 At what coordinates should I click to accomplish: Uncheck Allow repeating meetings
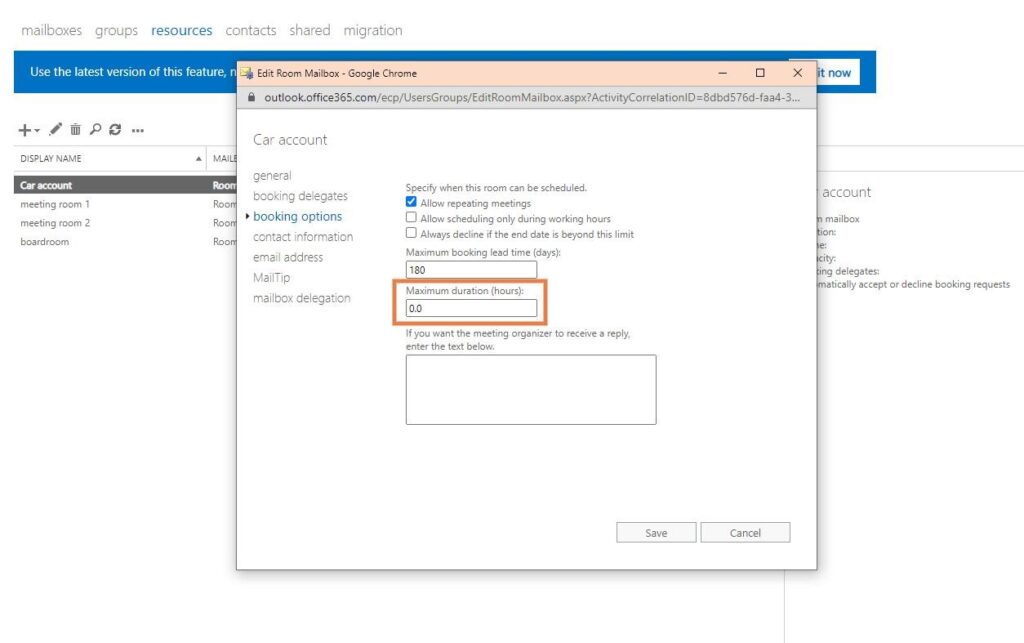click(x=411, y=201)
